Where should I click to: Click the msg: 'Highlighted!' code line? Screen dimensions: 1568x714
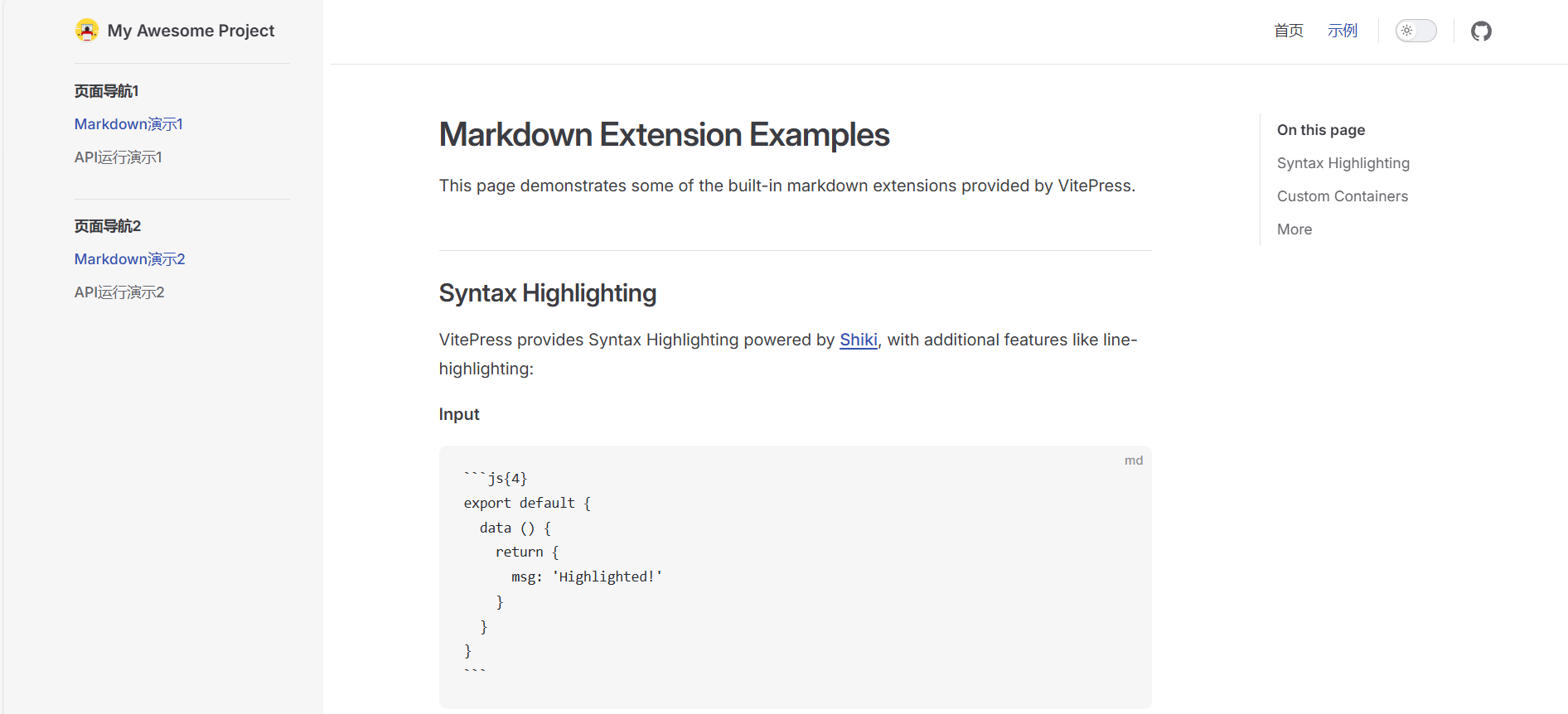click(x=587, y=577)
